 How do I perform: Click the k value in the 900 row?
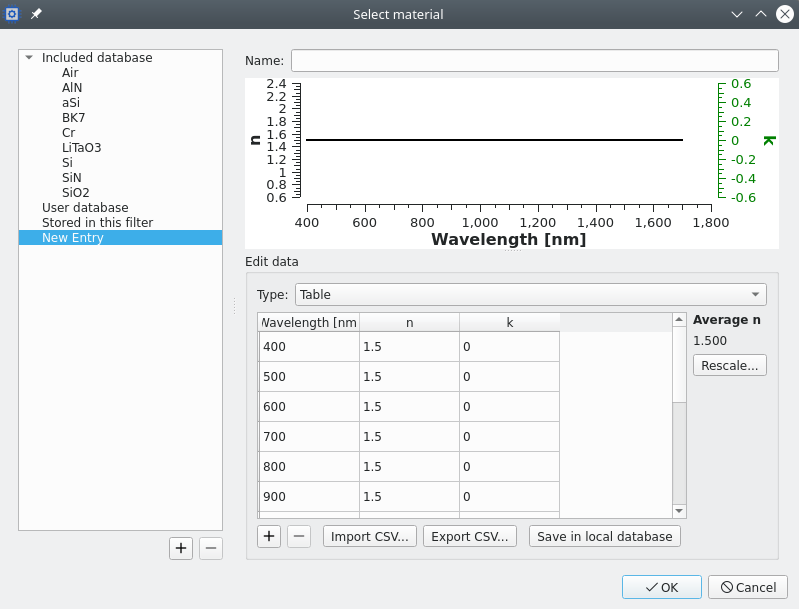(510, 497)
